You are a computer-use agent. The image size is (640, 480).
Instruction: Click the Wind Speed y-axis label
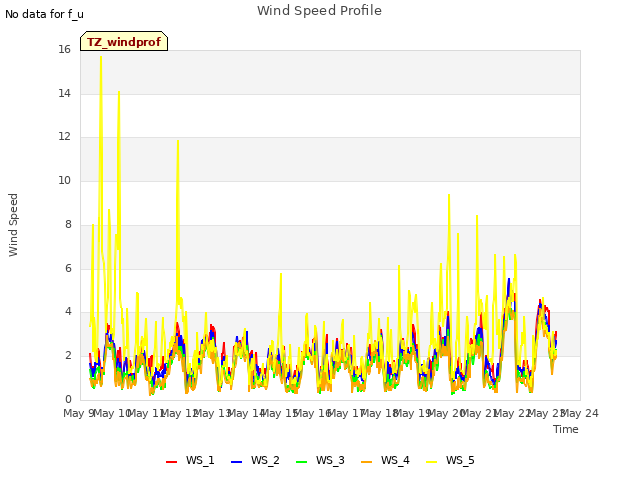[x=13, y=225]
